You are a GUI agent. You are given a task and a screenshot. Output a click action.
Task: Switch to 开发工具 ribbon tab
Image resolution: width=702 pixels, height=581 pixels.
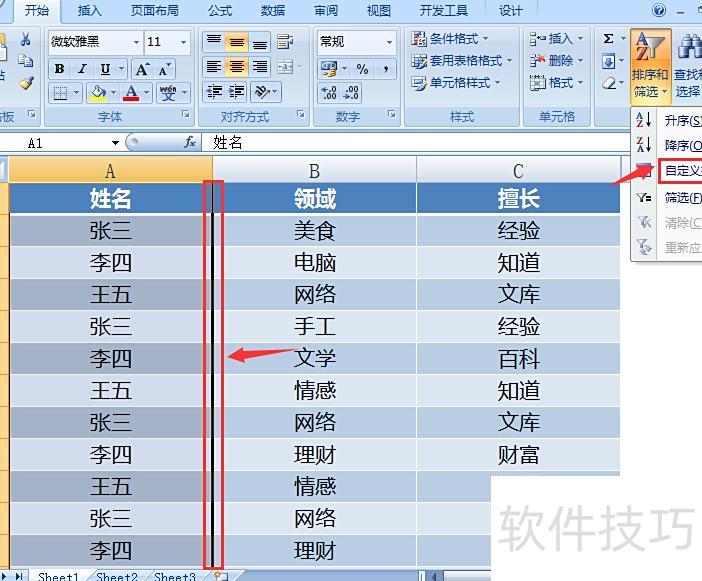click(x=444, y=10)
